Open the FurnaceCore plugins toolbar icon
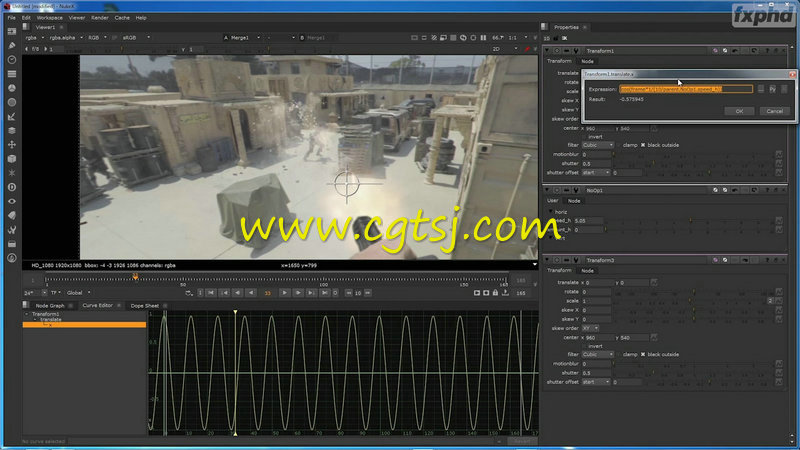 (x=12, y=258)
